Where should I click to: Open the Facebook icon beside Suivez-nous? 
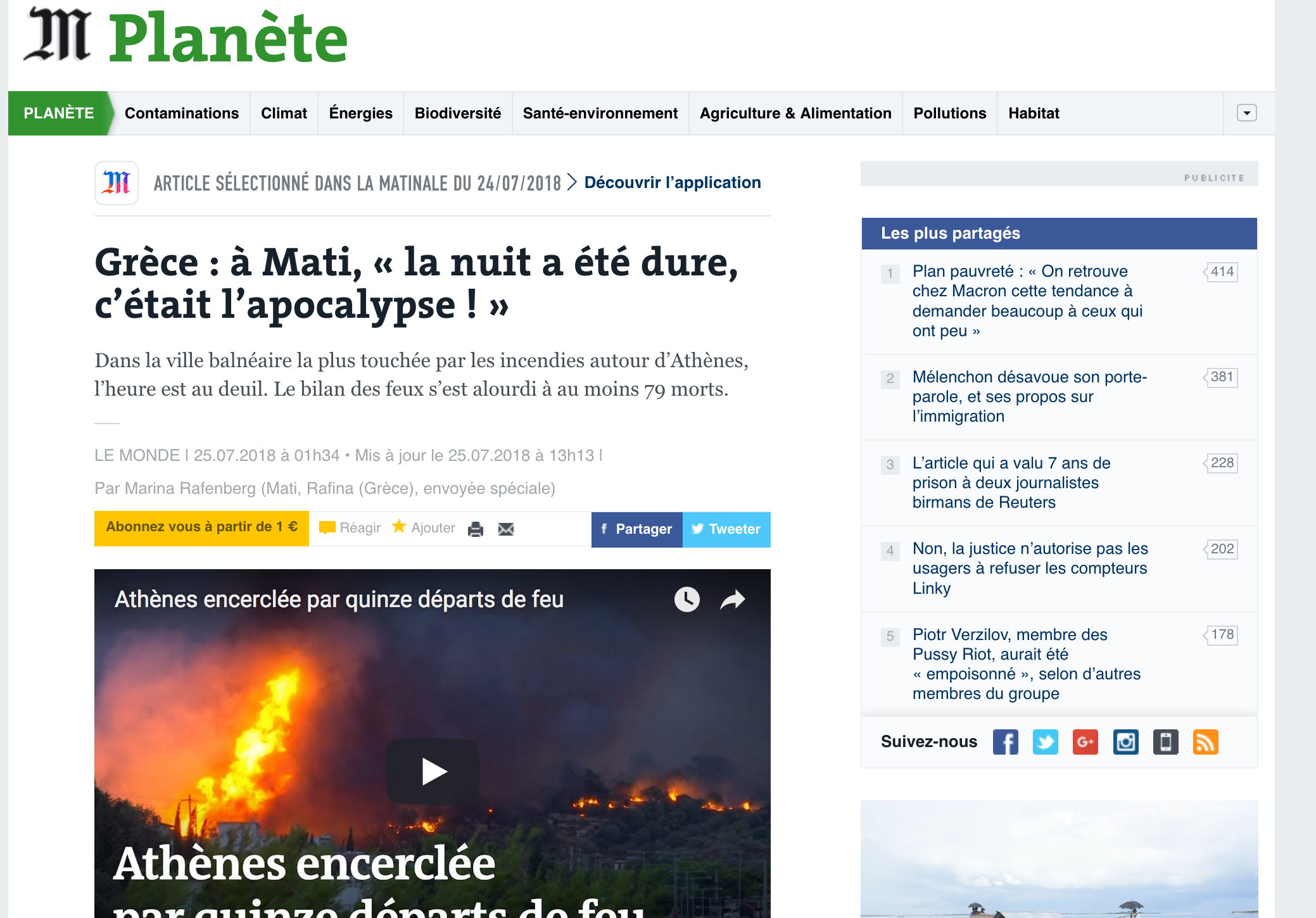[x=1005, y=741]
